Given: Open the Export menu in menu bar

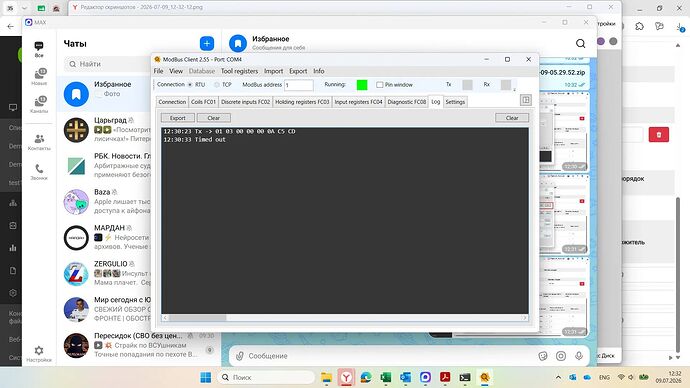Looking at the screenshot, I should point(298,71).
